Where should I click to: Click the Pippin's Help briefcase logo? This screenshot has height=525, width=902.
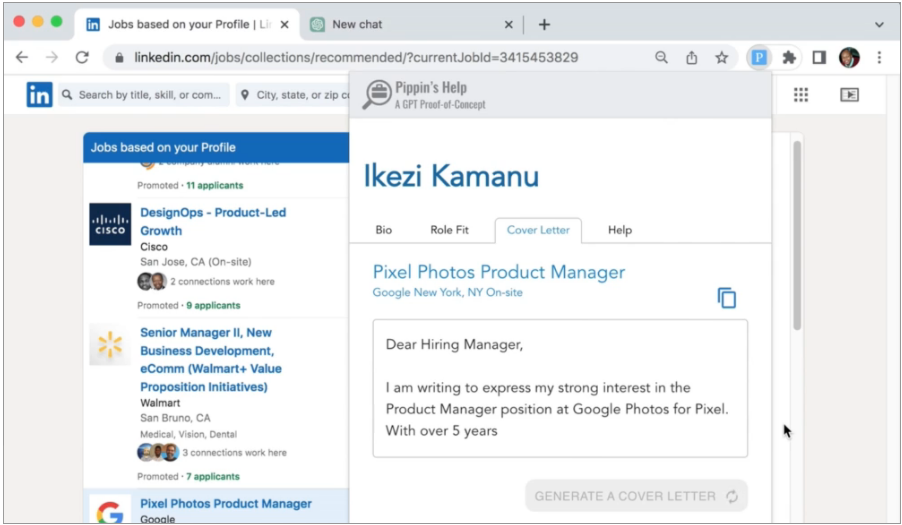[377, 95]
